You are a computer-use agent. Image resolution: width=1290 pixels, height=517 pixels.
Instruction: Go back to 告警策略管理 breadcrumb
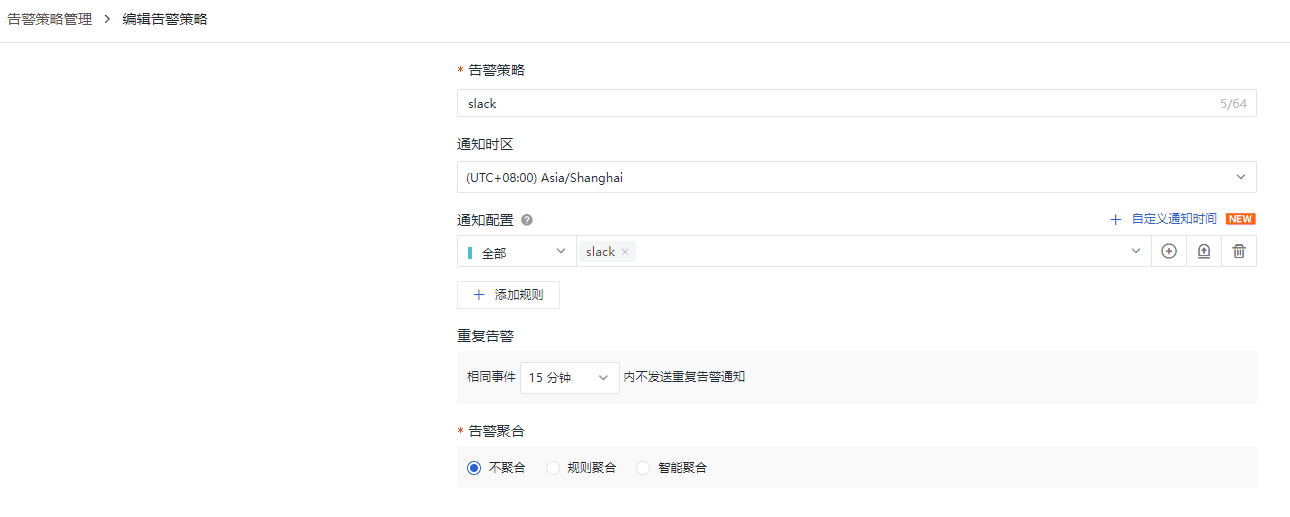coord(49,19)
